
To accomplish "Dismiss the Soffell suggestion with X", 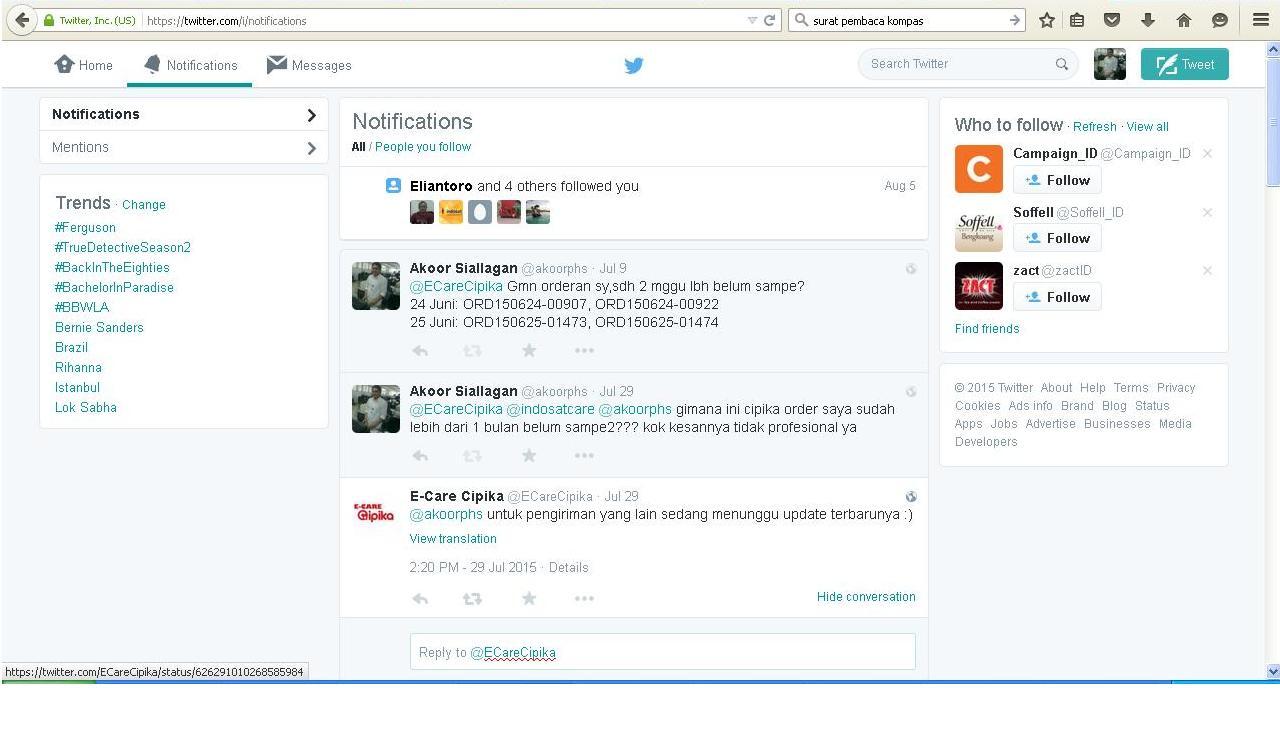I will 1207,212.
